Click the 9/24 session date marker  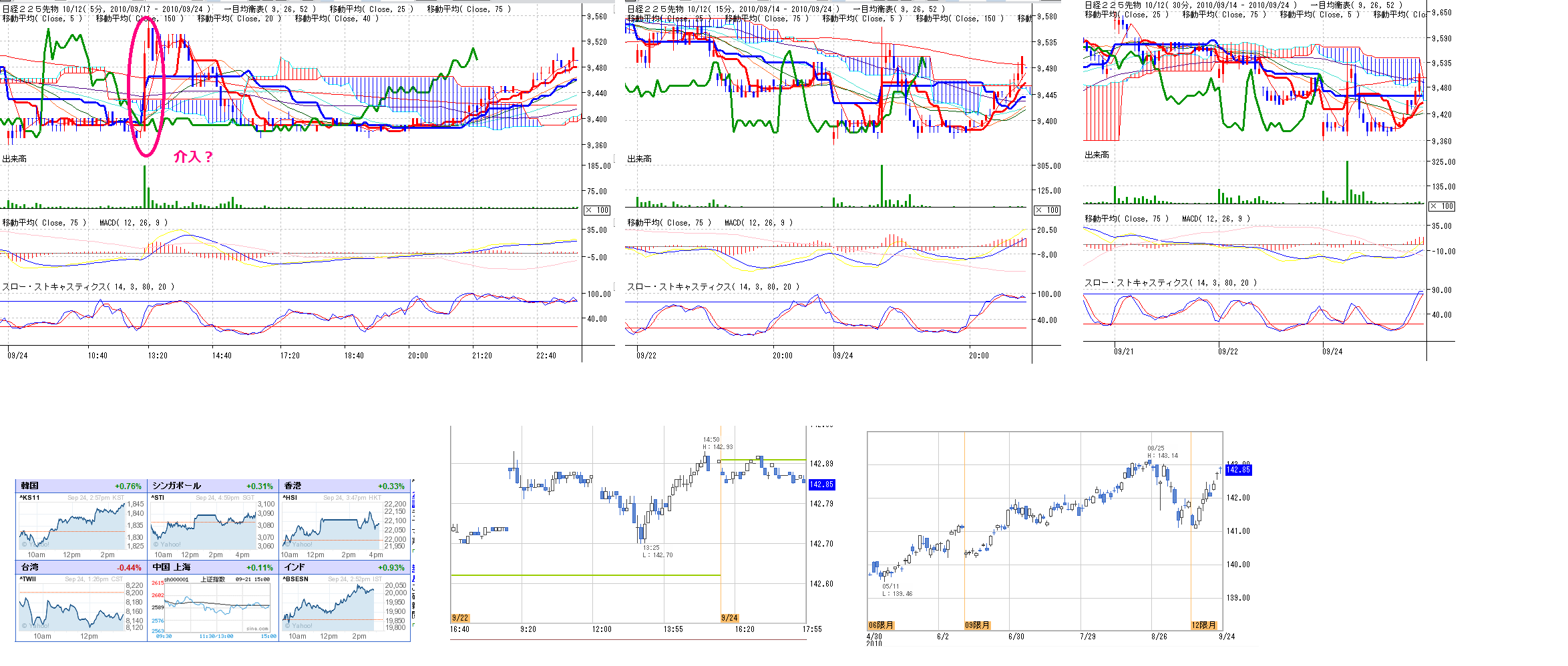coord(729,618)
